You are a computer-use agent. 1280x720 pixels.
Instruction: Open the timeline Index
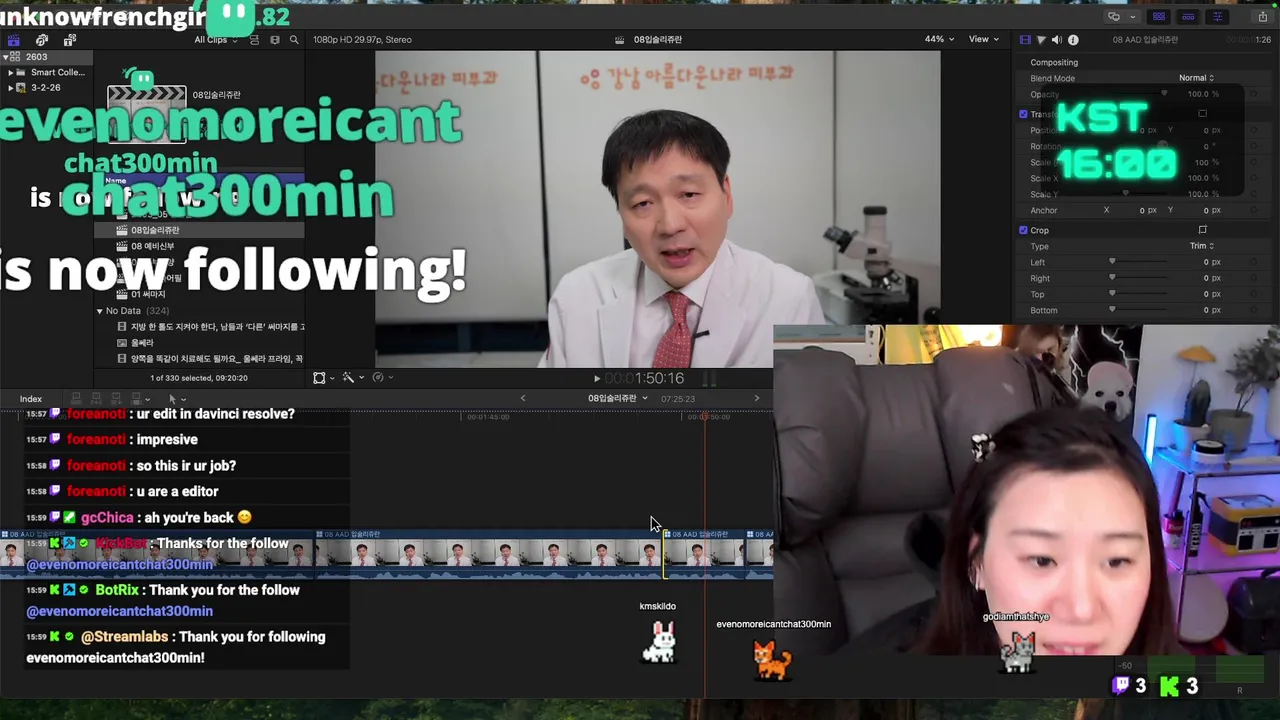point(31,399)
